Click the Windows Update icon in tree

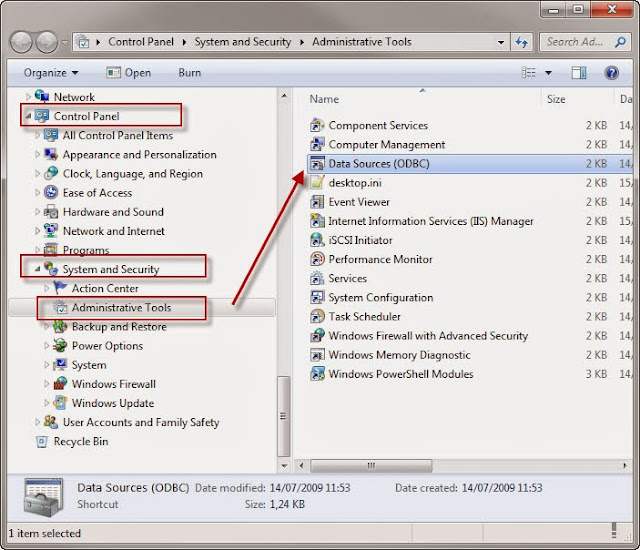click(x=60, y=403)
